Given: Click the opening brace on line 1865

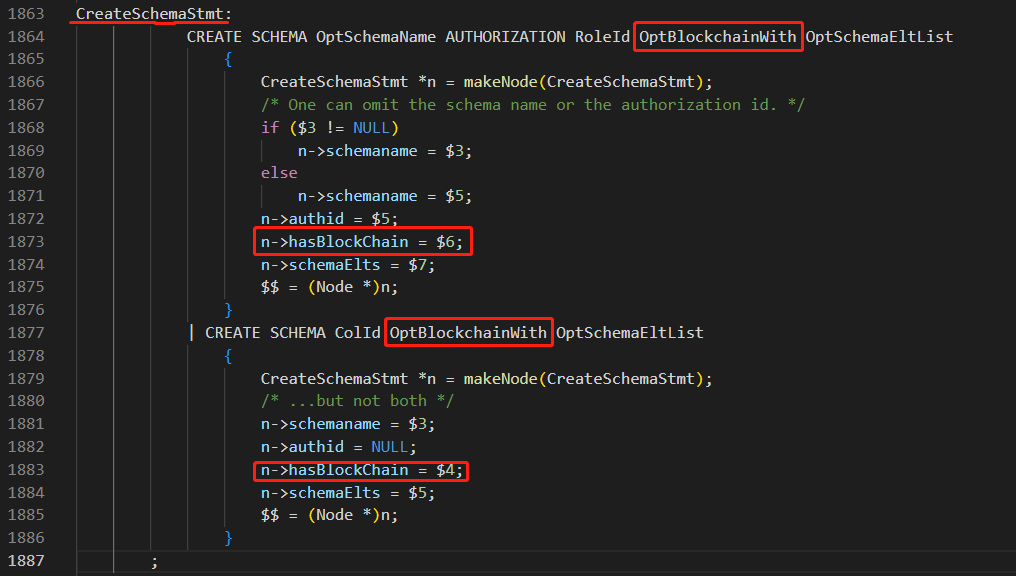Looking at the screenshot, I should click(x=228, y=59).
